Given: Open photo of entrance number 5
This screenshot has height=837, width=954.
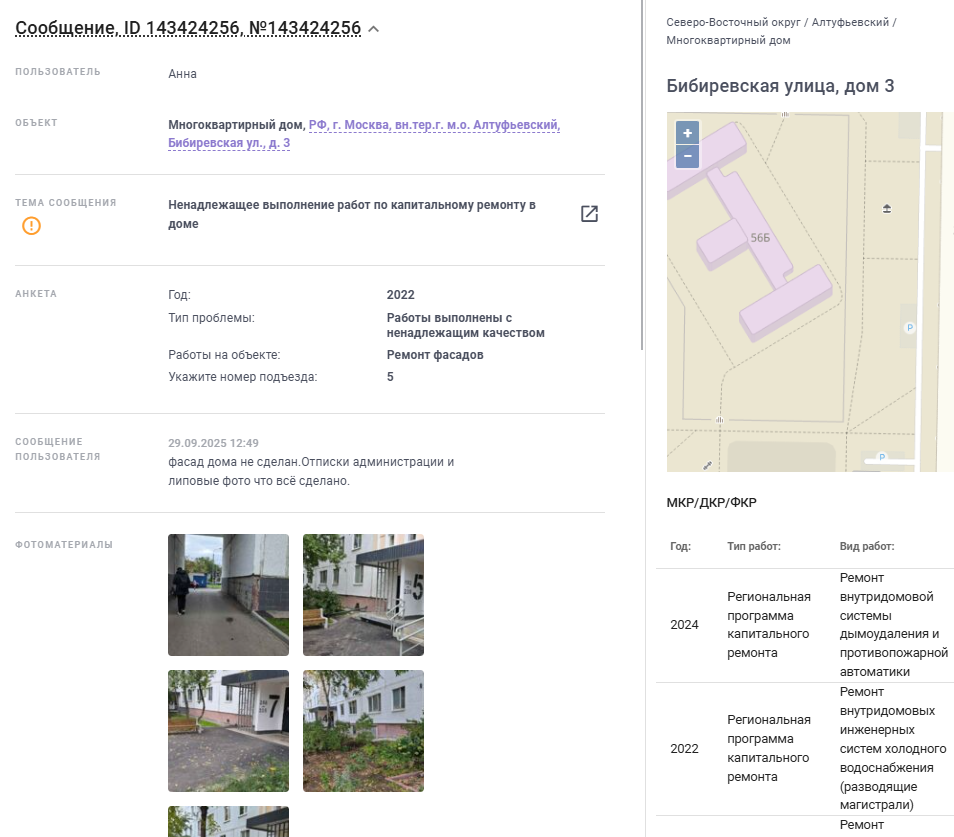Looking at the screenshot, I should pyautogui.click(x=363, y=595).
